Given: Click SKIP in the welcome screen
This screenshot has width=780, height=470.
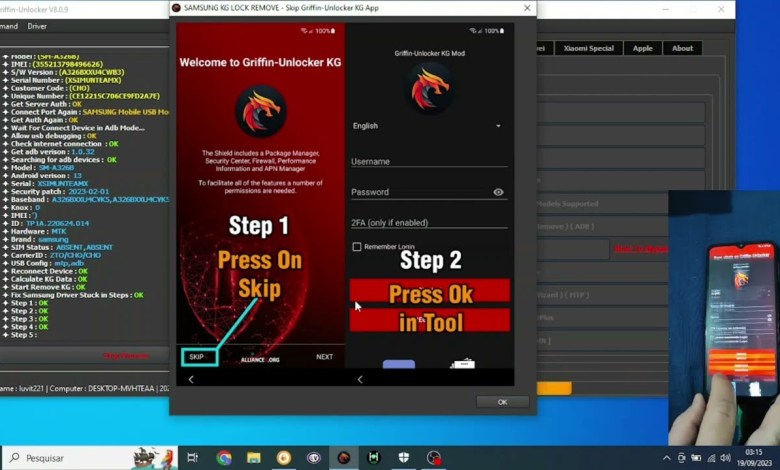Looking at the screenshot, I should [x=199, y=357].
